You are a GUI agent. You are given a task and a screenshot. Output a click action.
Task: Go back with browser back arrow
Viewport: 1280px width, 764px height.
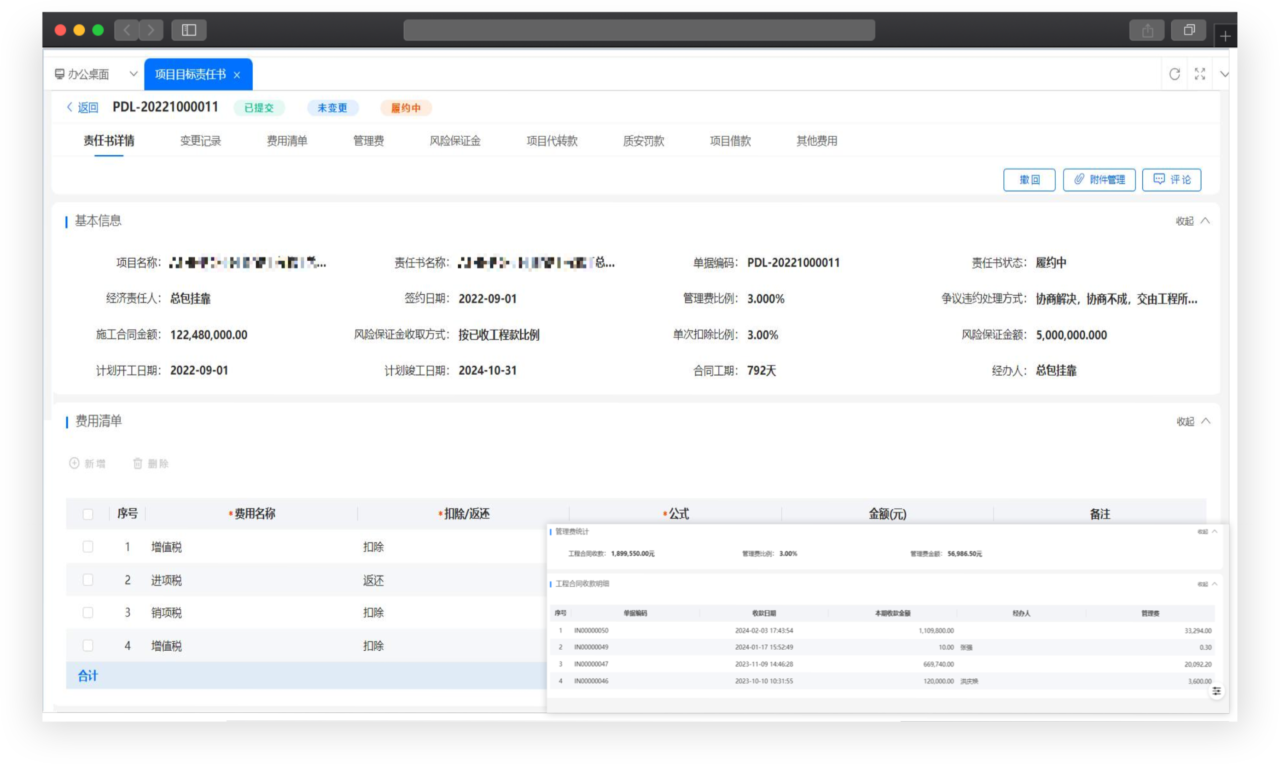tap(127, 30)
